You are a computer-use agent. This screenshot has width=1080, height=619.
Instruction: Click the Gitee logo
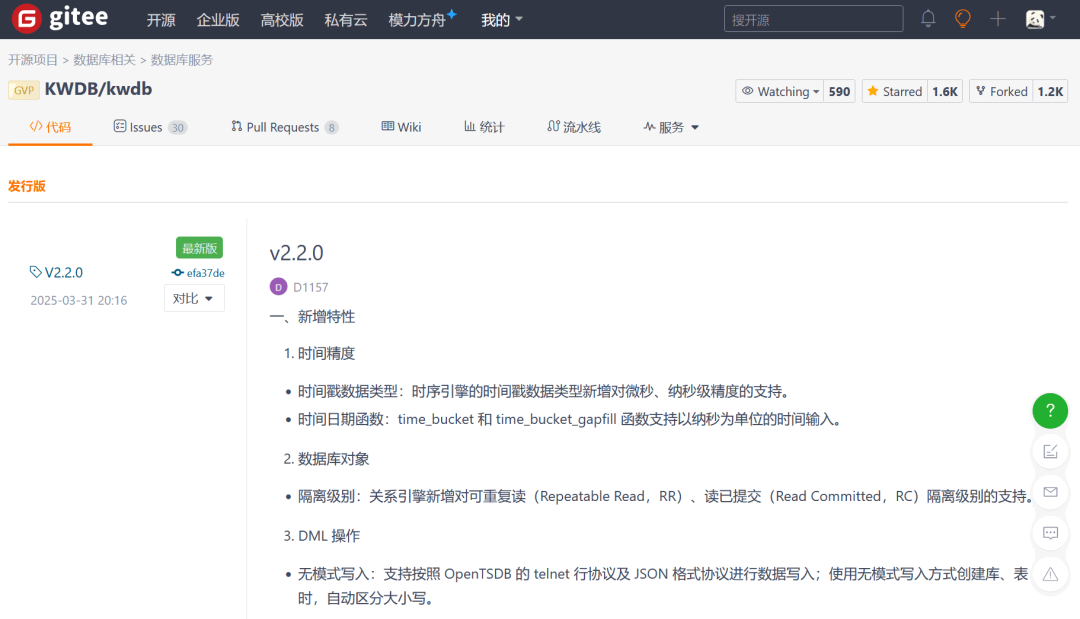pyautogui.click(x=61, y=19)
